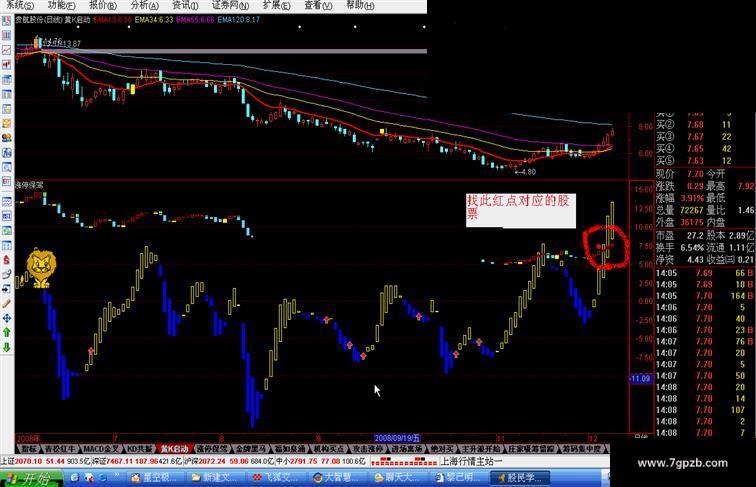This screenshot has width=756, height=487.
Task: Open the 系统(S) menu
Action: 19,5
